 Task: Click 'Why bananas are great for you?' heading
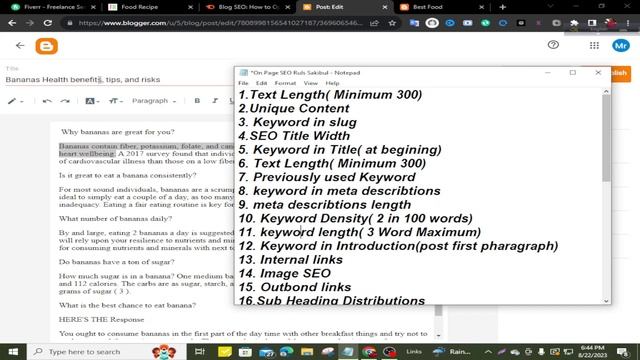point(118,132)
